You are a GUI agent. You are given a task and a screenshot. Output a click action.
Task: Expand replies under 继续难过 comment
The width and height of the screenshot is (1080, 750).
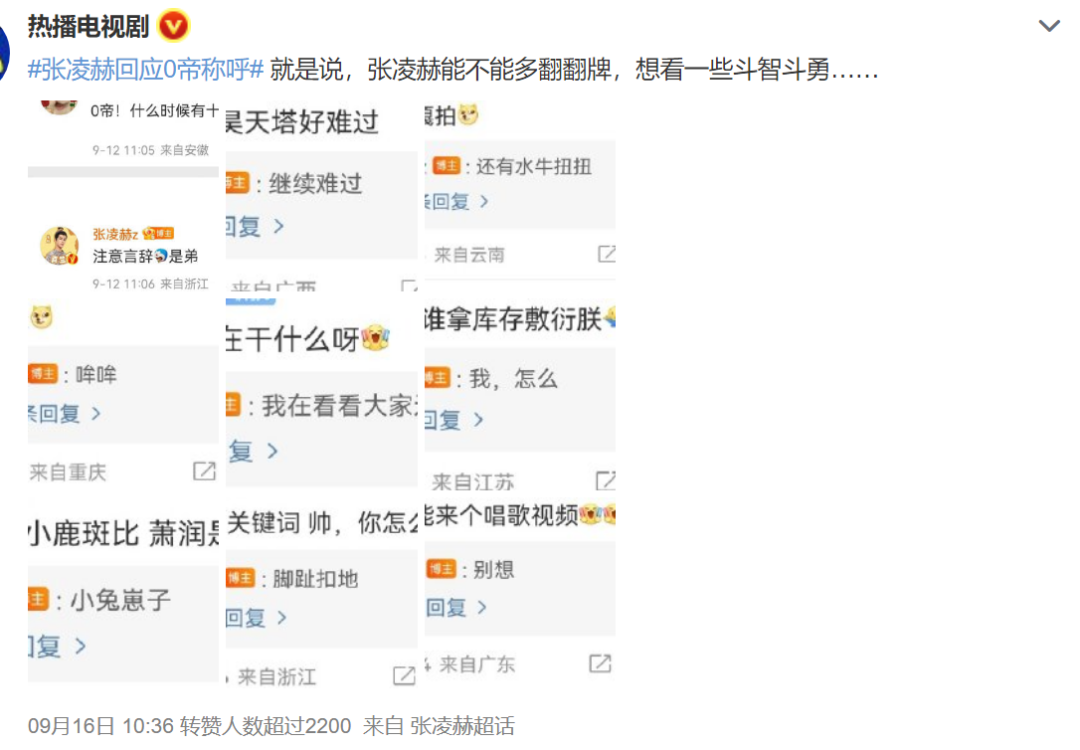[x=254, y=226]
